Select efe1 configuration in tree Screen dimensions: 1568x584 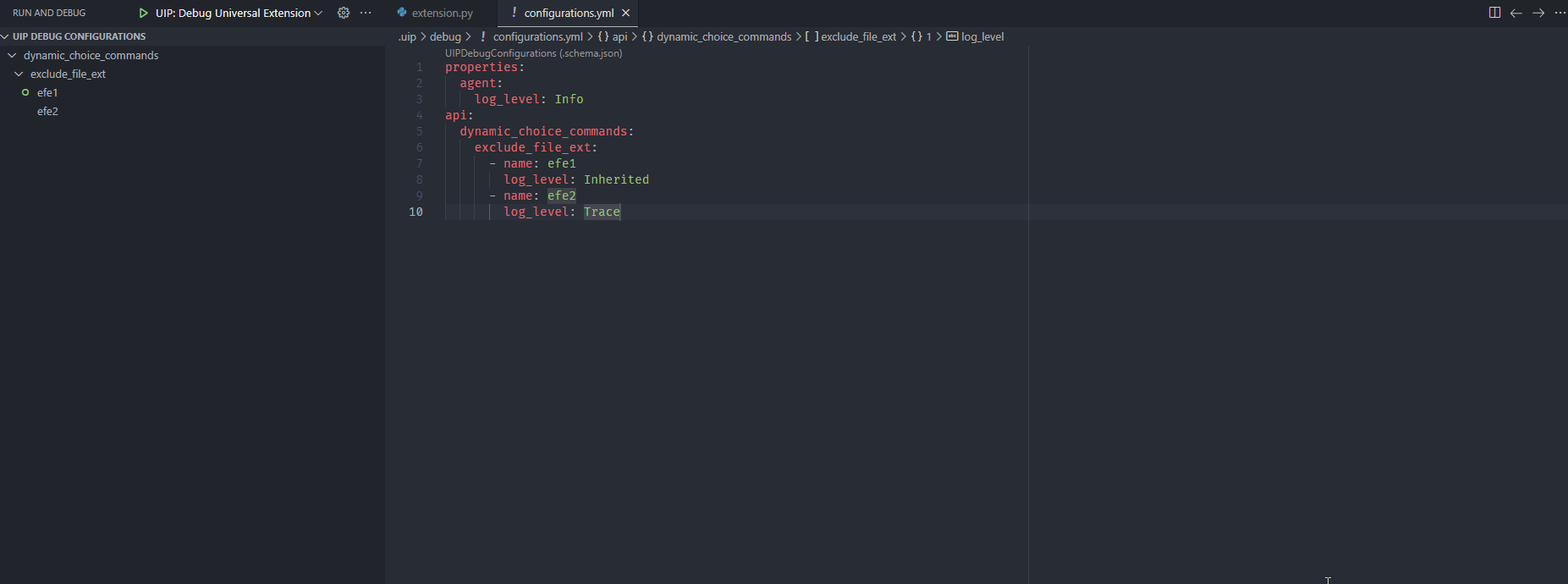[47, 92]
